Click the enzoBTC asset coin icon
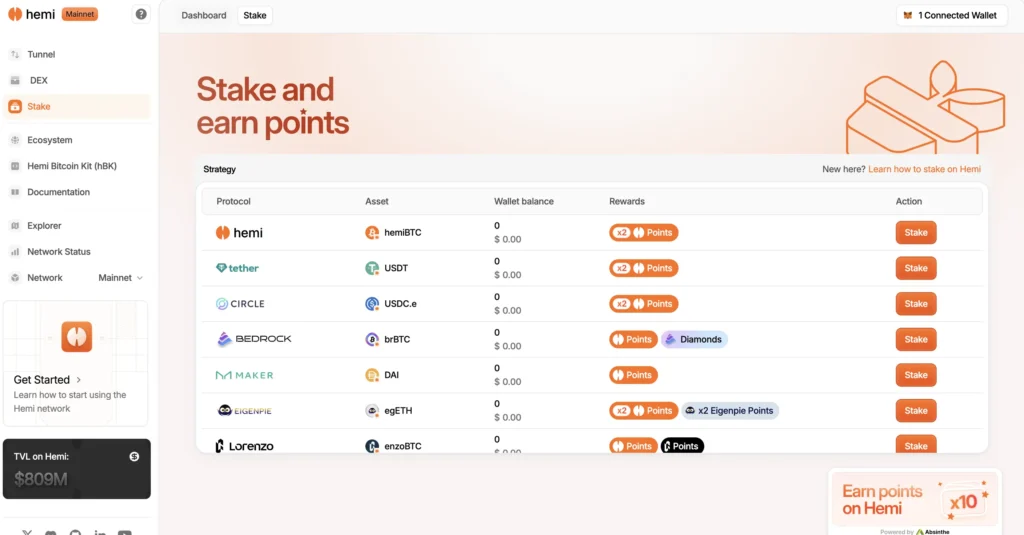1024x535 pixels. click(x=372, y=446)
